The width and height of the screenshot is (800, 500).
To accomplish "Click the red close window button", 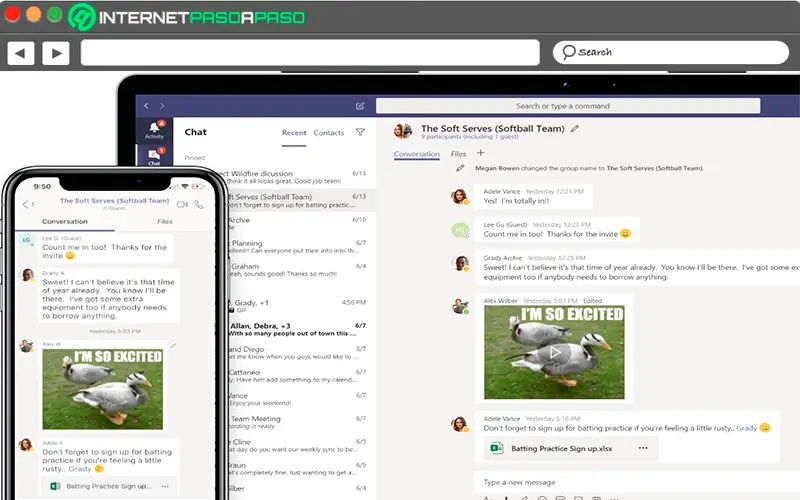I will (12, 14).
